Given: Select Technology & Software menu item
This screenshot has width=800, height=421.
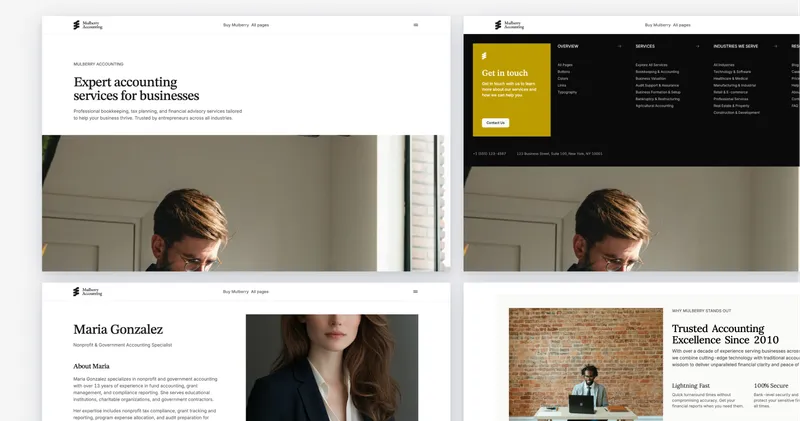Looking at the screenshot, I should coord(732,72).
